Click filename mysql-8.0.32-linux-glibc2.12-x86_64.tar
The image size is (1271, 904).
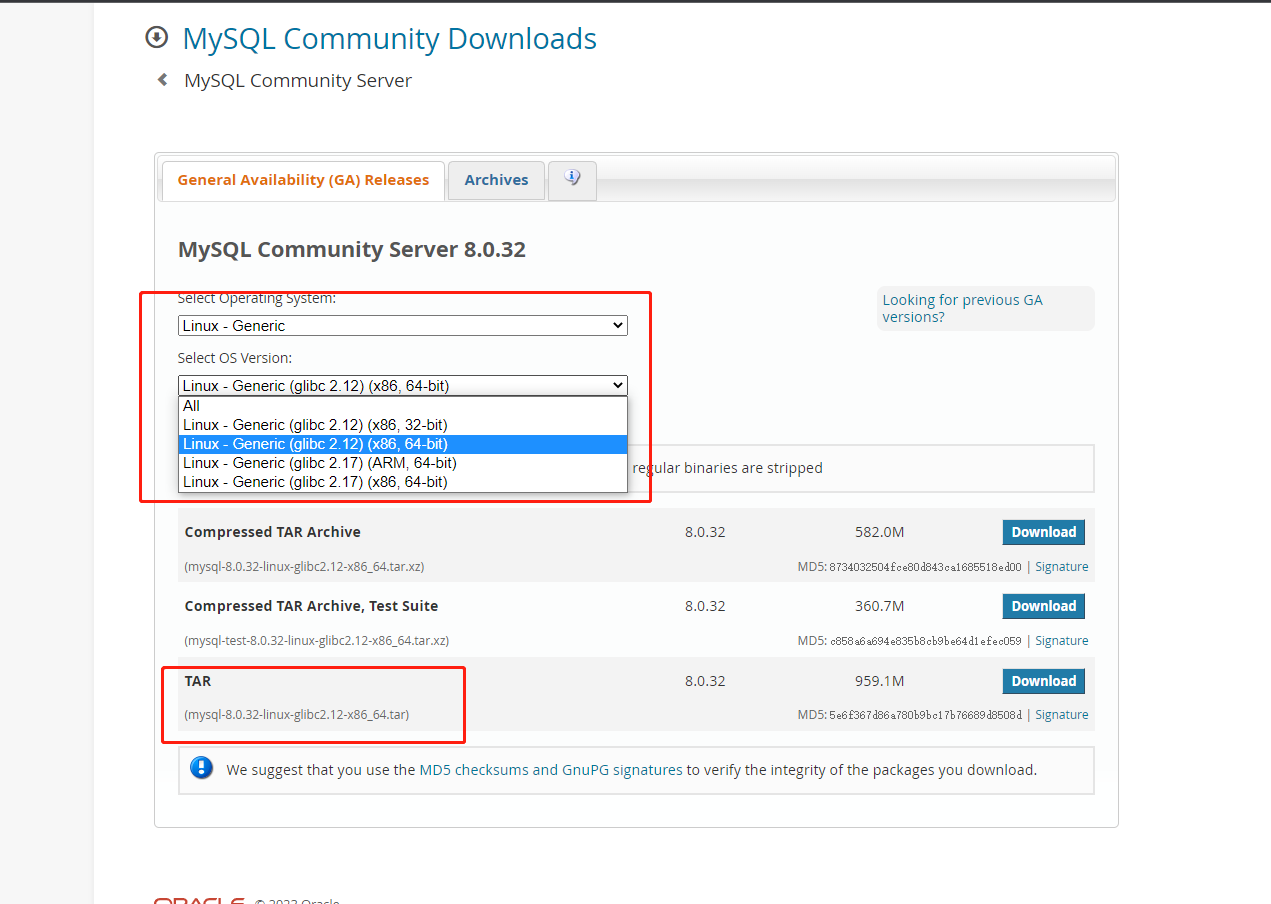[297, 714]
